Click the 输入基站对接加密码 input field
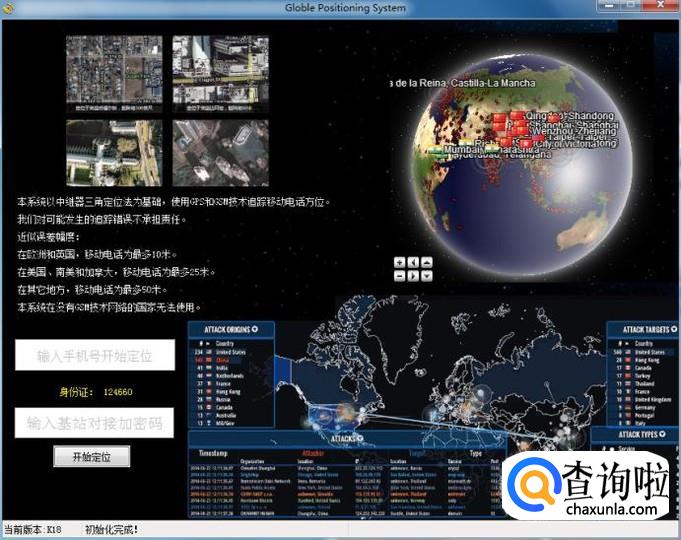The image size is (681, 540). (x=94, y=423)
